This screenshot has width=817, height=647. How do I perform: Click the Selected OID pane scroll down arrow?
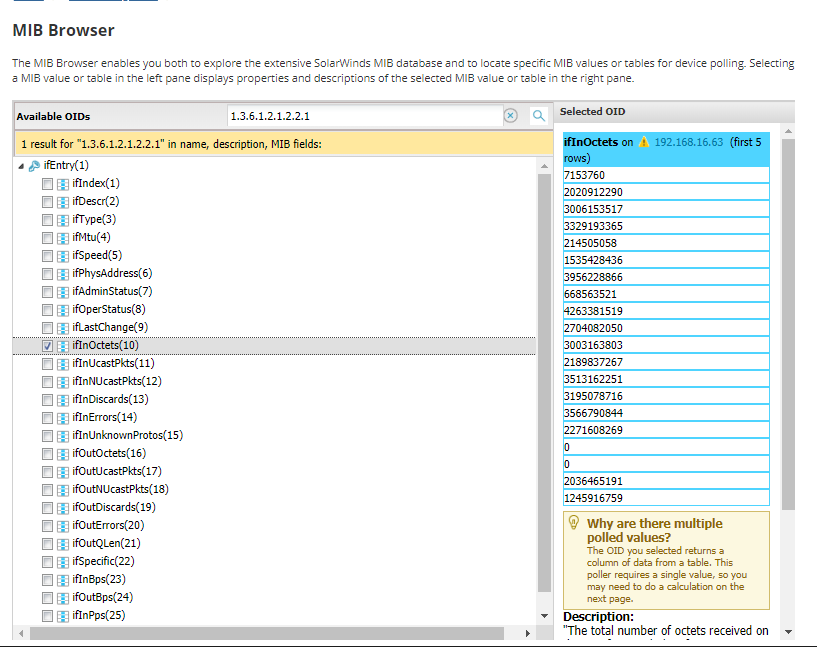pos(788,632)
